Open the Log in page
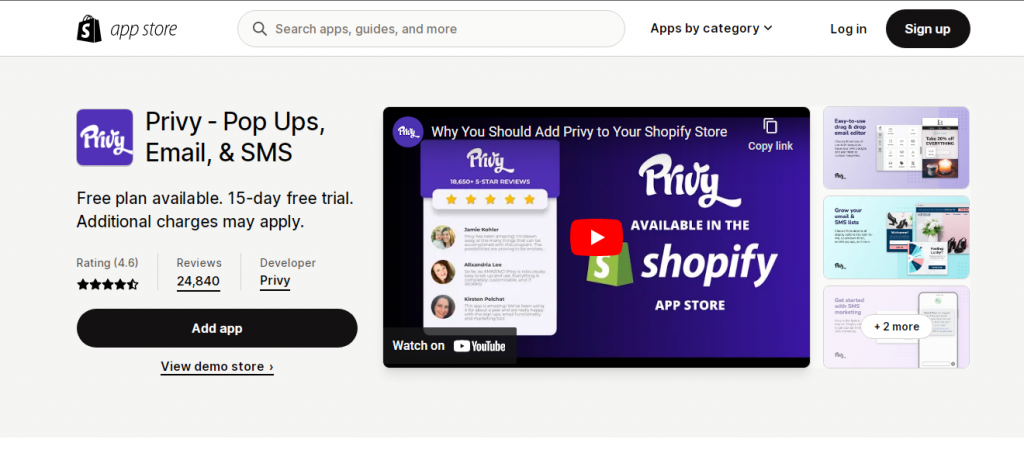The height and width of the screenshot is (474, 1024). coord(848,29)
